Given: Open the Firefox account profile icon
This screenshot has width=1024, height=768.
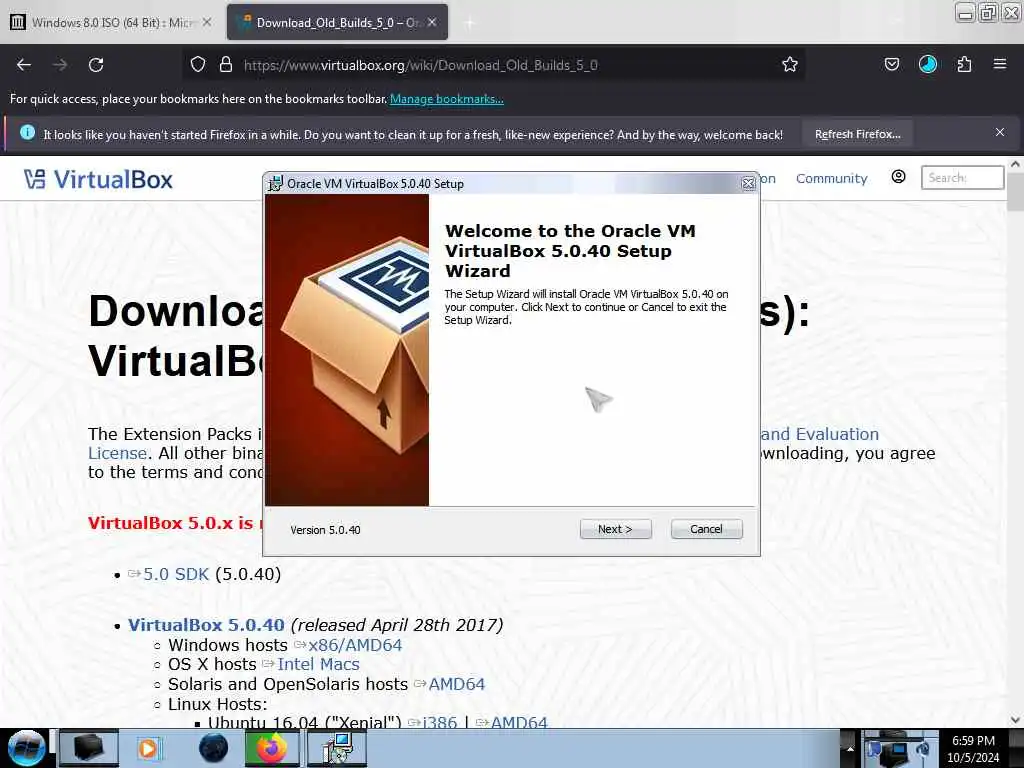Looking at the screenshot, I should coord(927,64).
